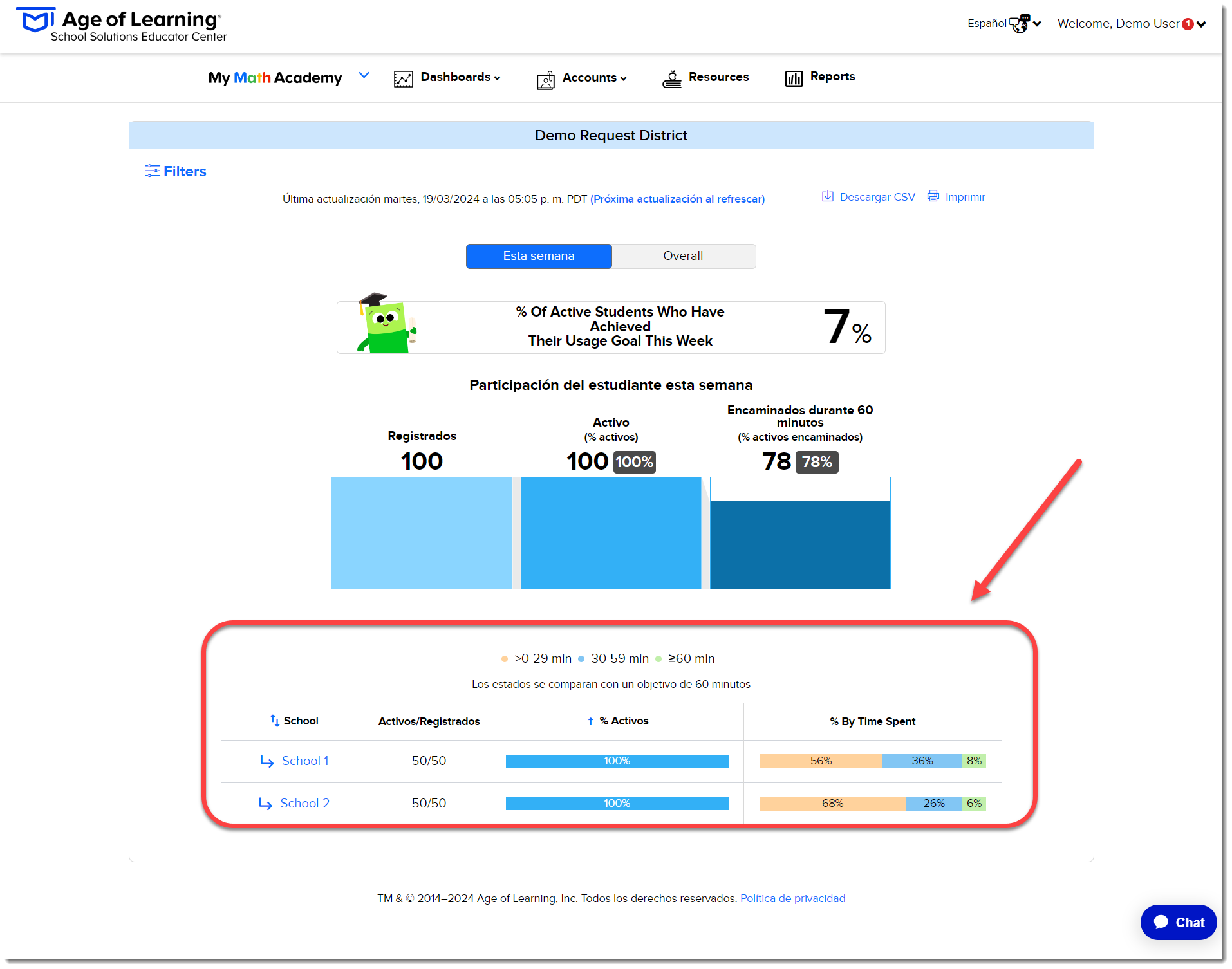This screenshot has width=1232, height=969.
Task: Click the Activos/Registrados column header
Action: [429, 722]
